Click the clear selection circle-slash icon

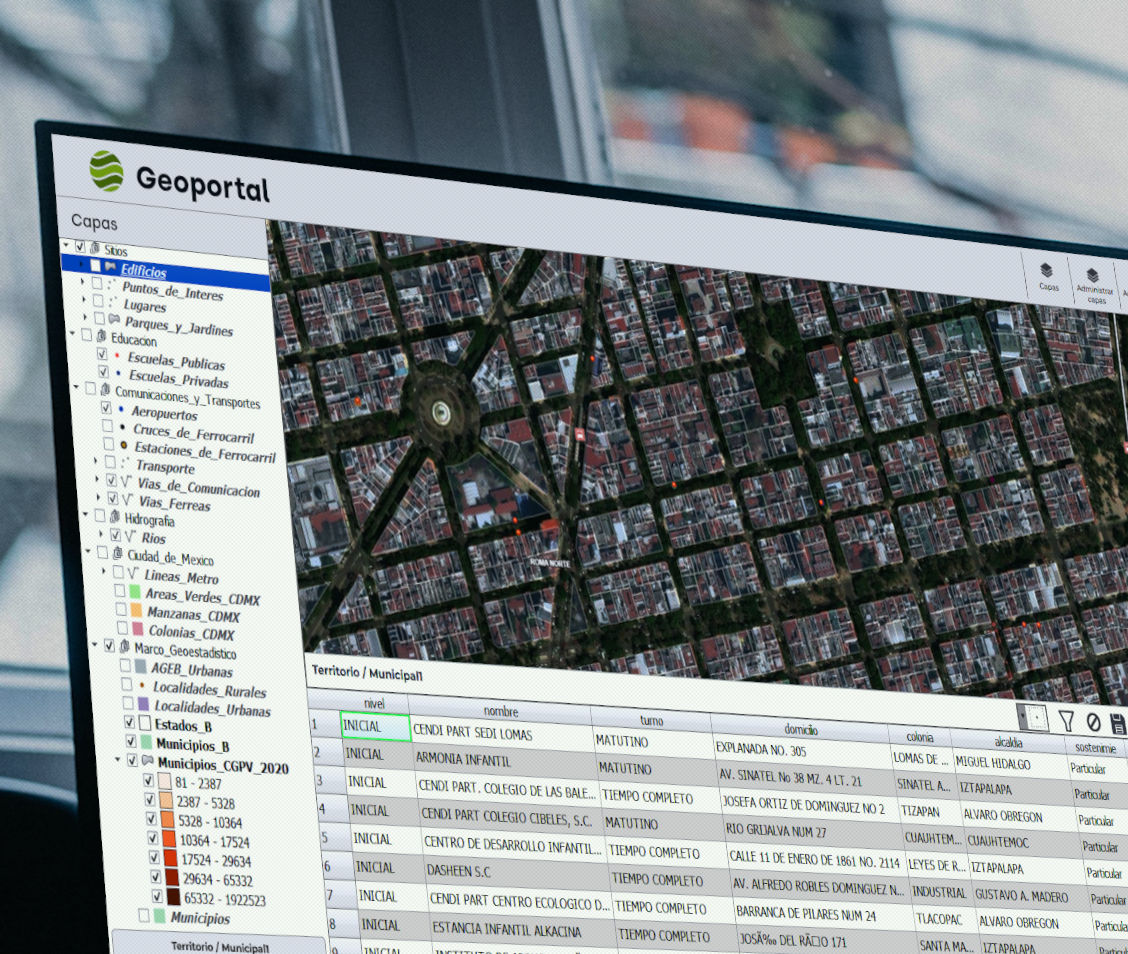coord(1093,722)
